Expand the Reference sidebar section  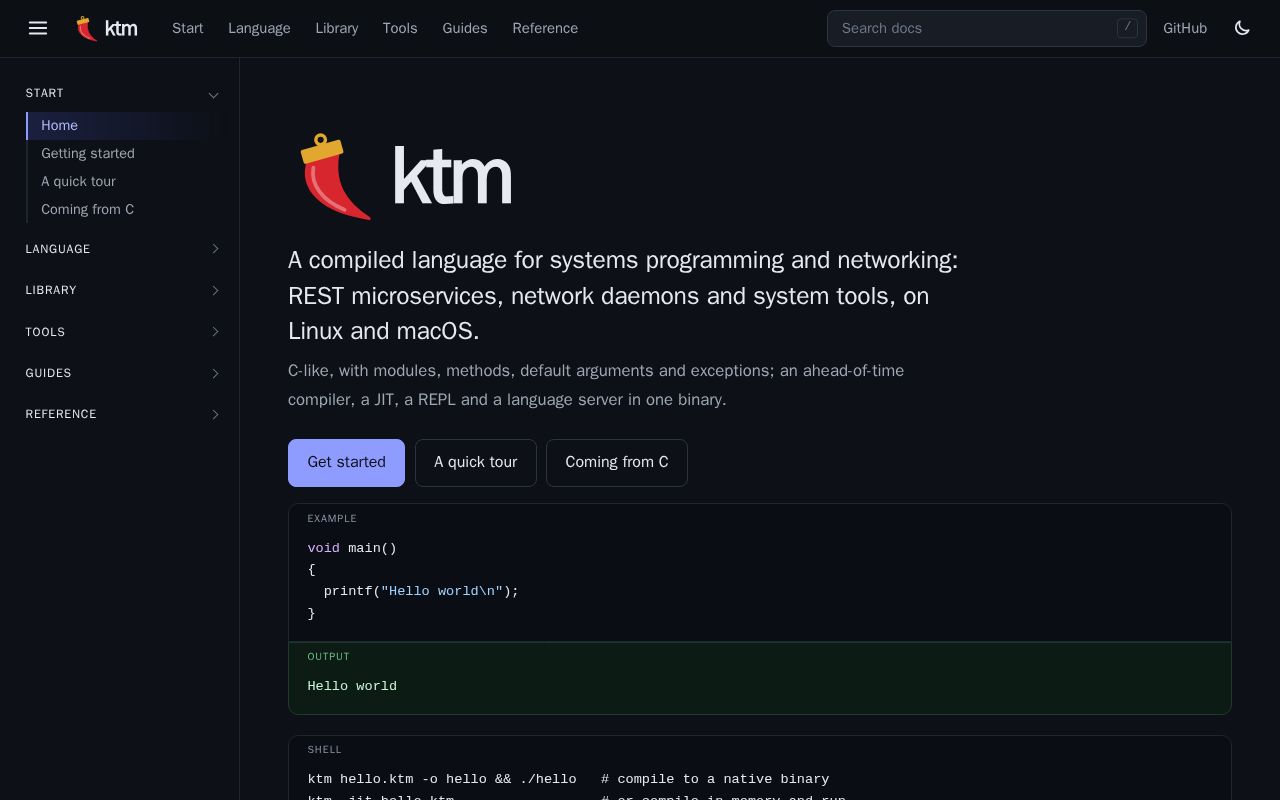(x=123, y=414)
